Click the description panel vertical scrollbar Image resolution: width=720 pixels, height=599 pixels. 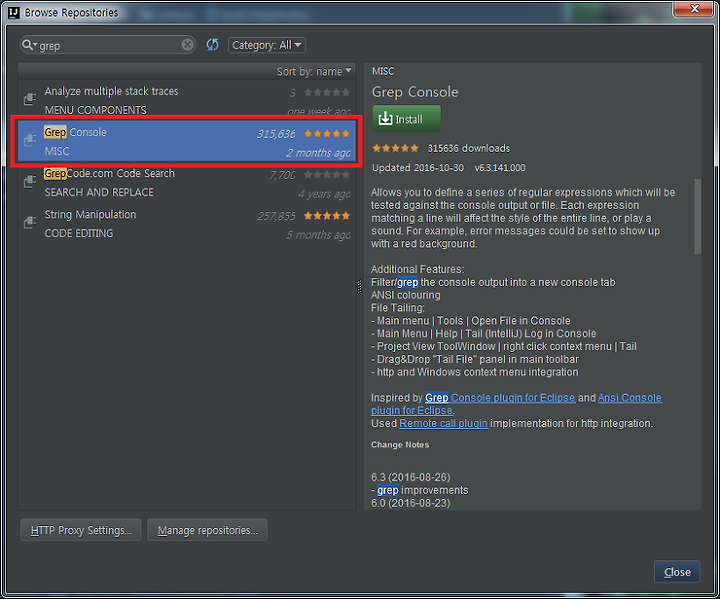698,216
